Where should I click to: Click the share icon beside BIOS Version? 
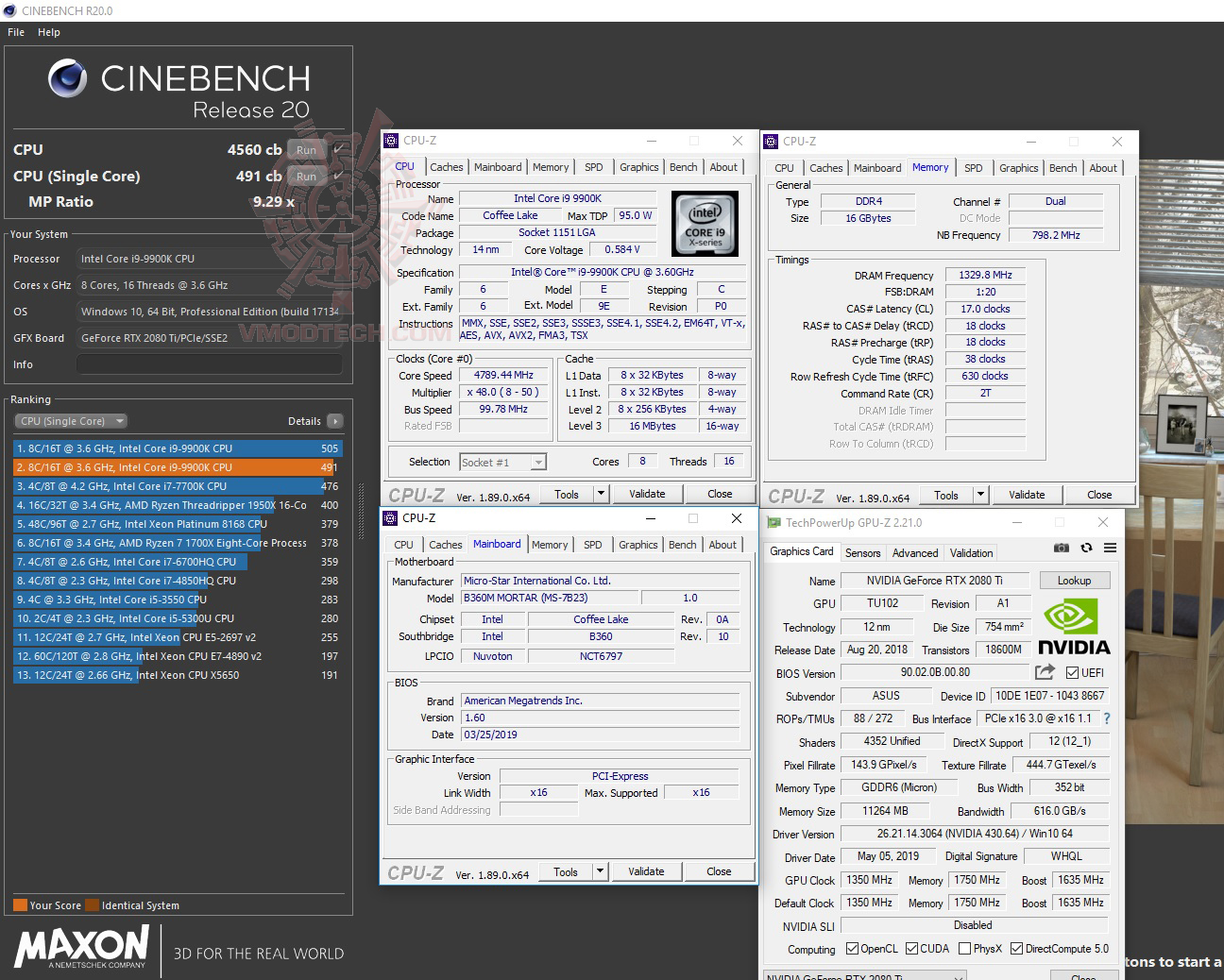point(1045,672)
